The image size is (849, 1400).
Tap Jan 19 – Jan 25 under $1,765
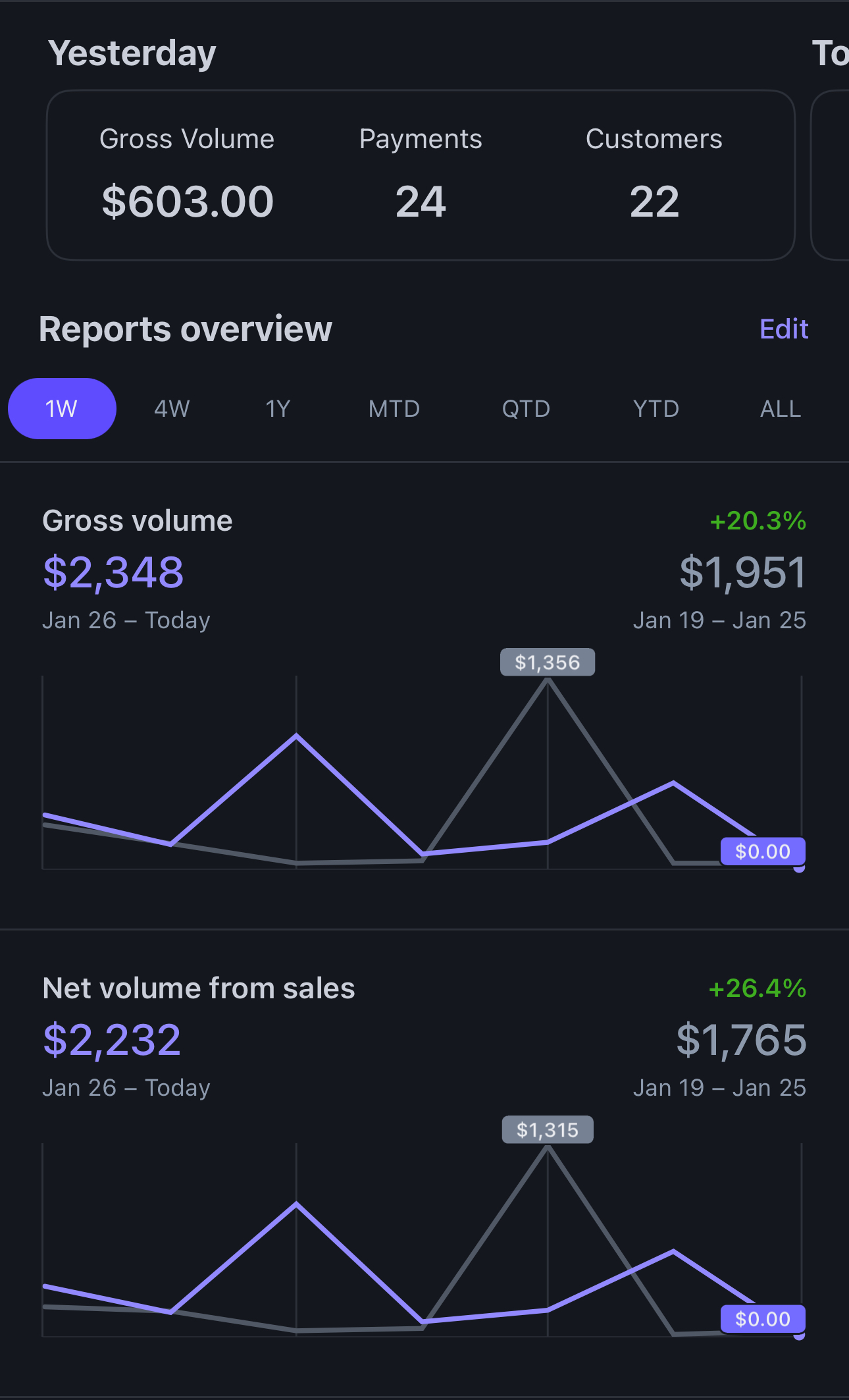pyautogui.click(x=719, y=1088)
